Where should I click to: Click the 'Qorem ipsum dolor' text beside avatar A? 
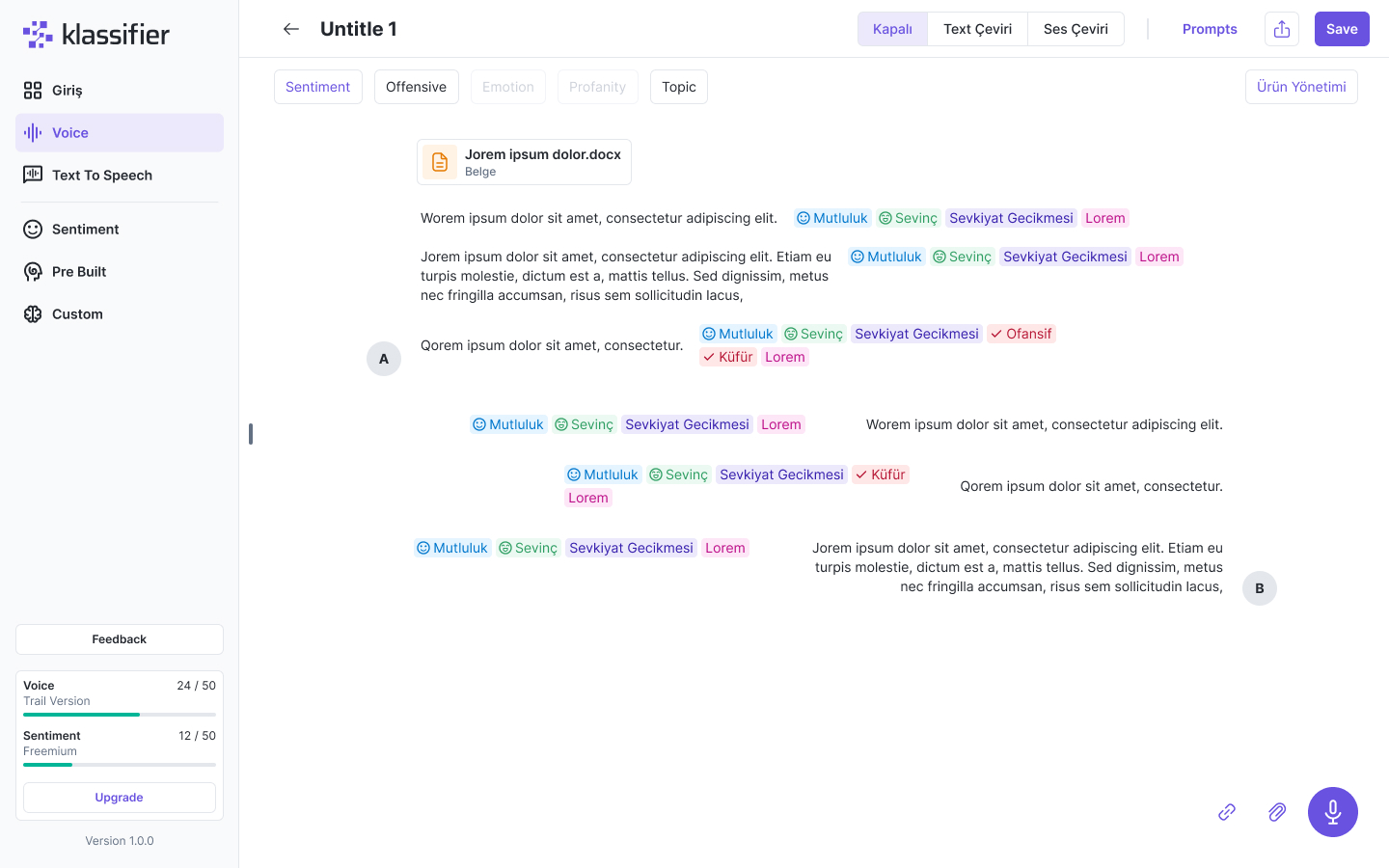[x=552, y=345]
